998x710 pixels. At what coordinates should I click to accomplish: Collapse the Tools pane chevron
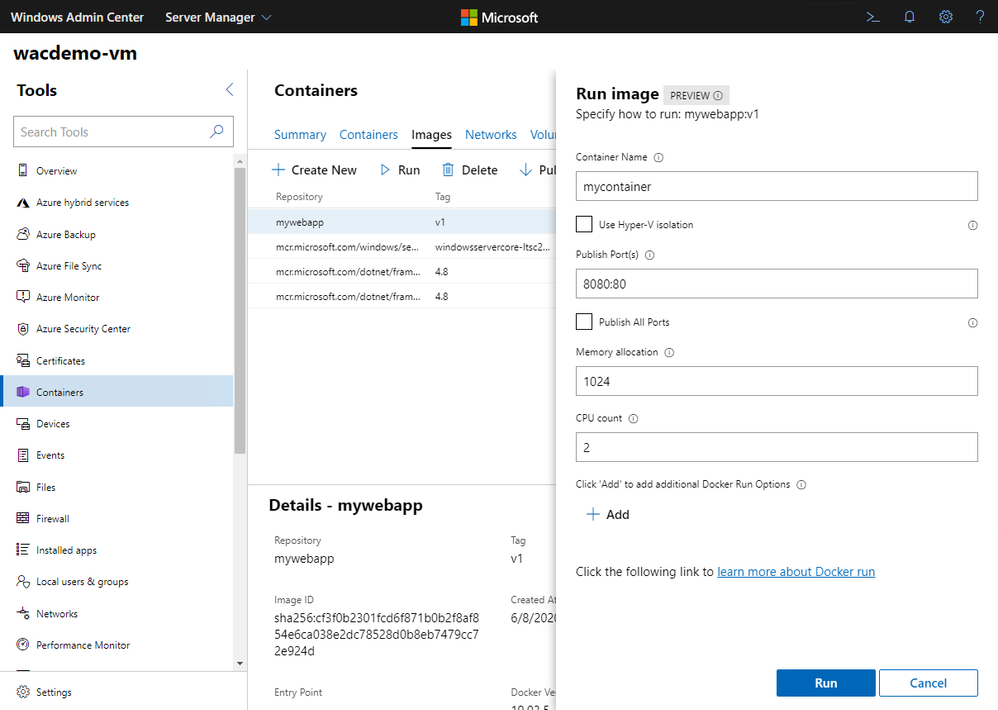pos(230,90)
